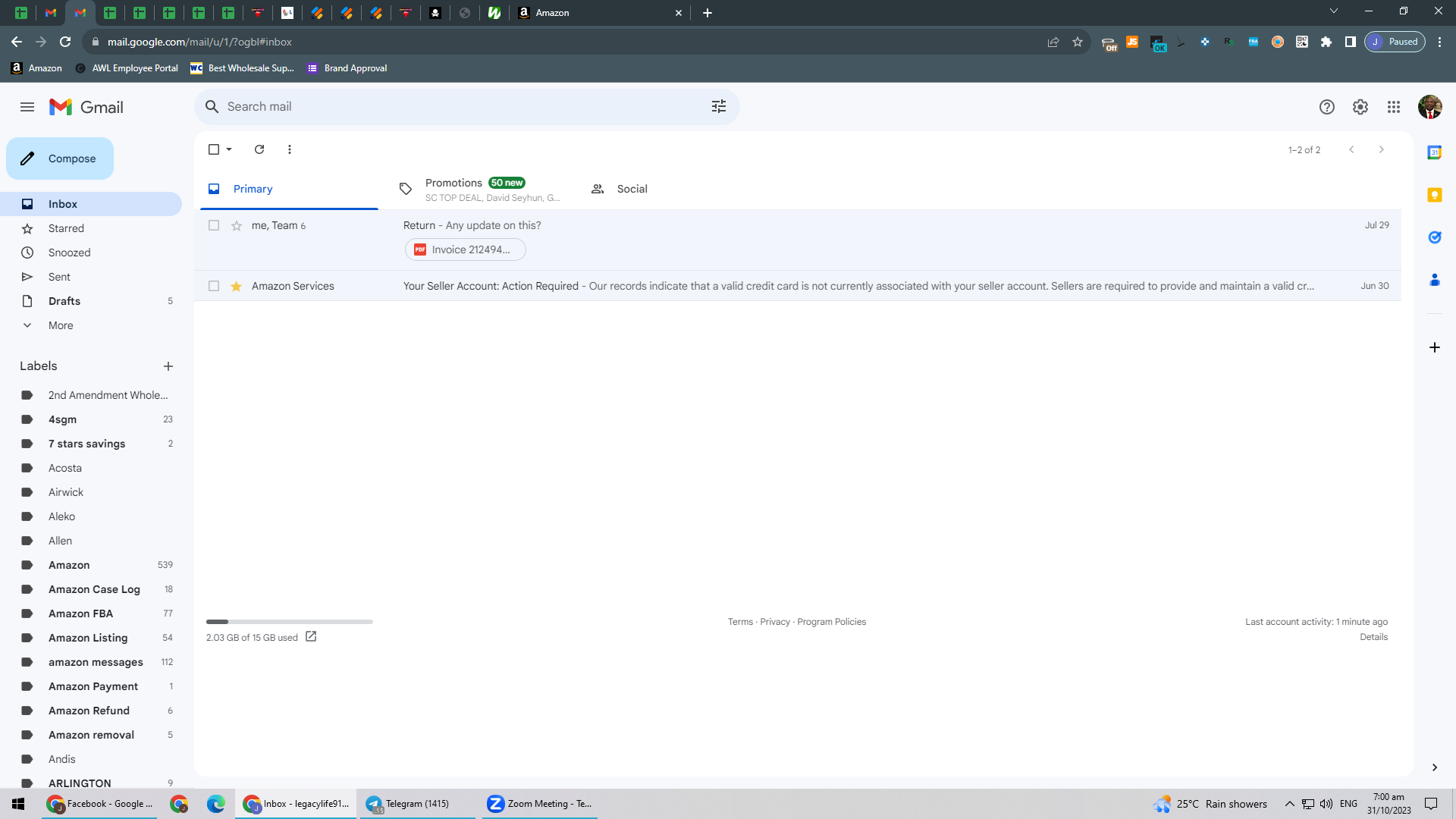Open Google Contacts side panel
This screenshot has height=819, width=1456.
[1435, 280]
